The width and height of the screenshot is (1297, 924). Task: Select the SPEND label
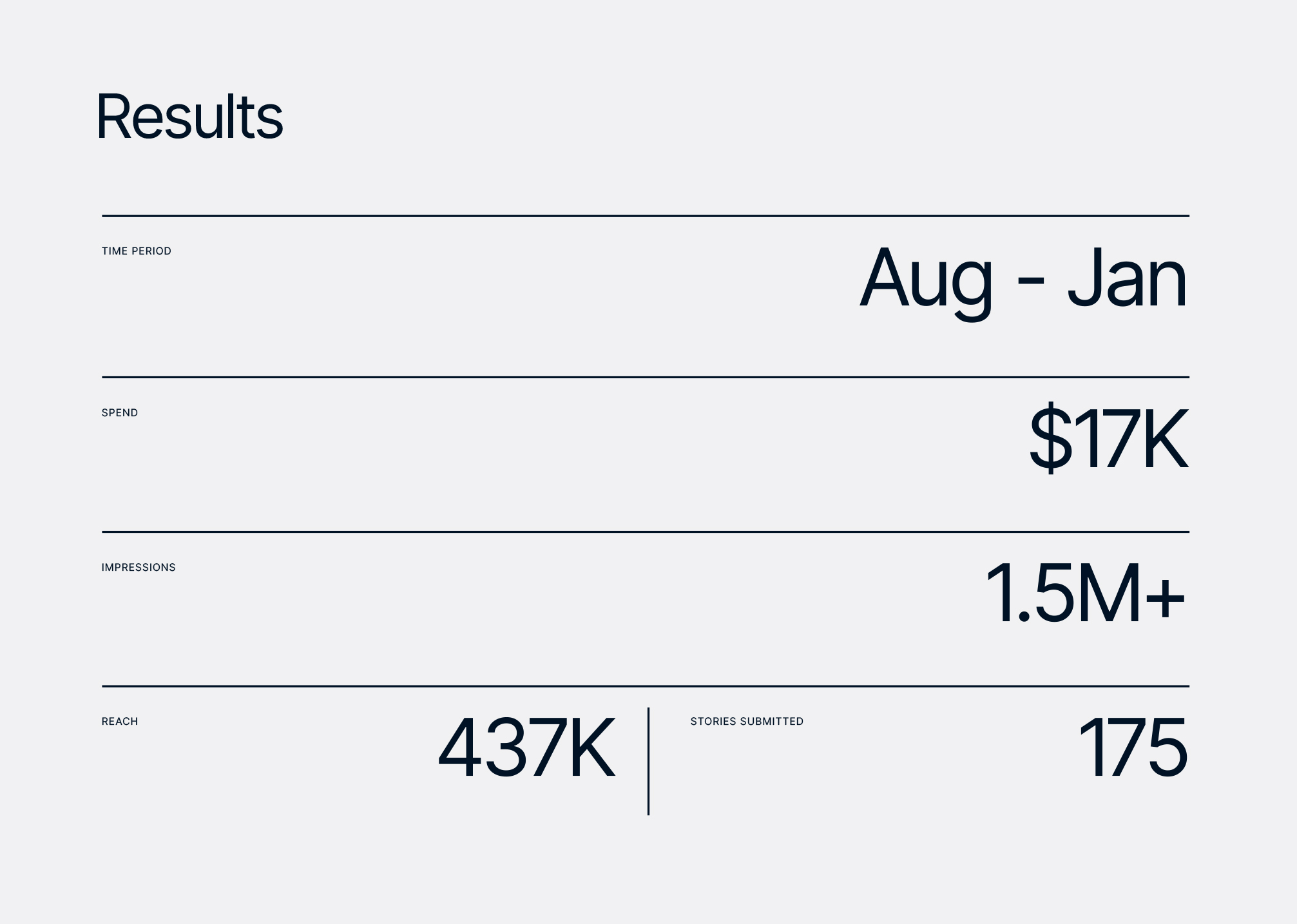tap(120, 413)
